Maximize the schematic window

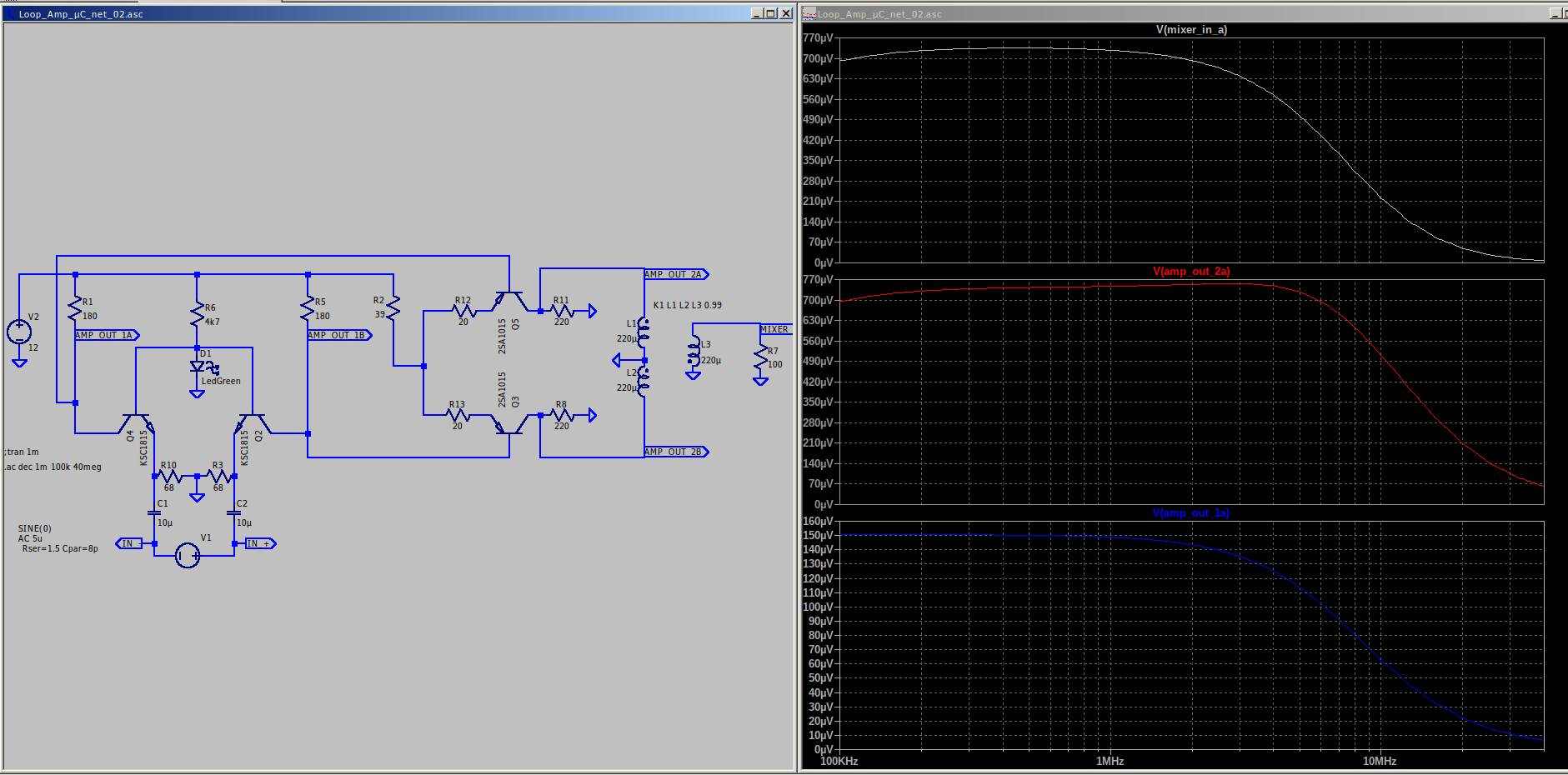point(770,13)
